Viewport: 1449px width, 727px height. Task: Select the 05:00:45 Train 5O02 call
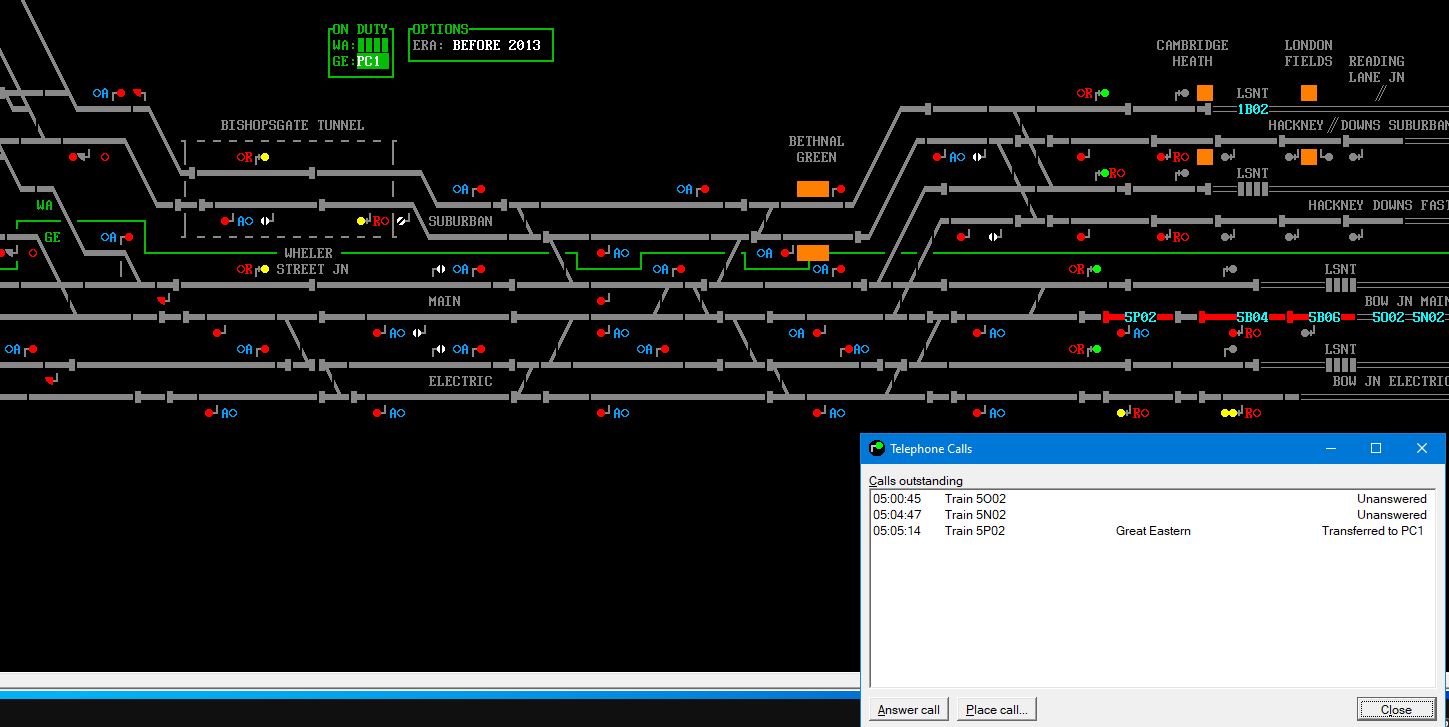1150,498
